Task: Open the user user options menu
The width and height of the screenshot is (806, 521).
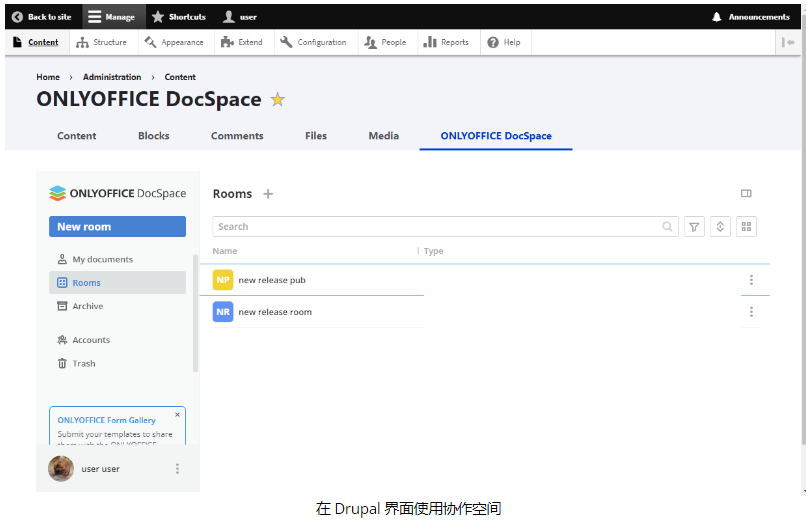Action: pyautogui.click(x=177, y=469)
